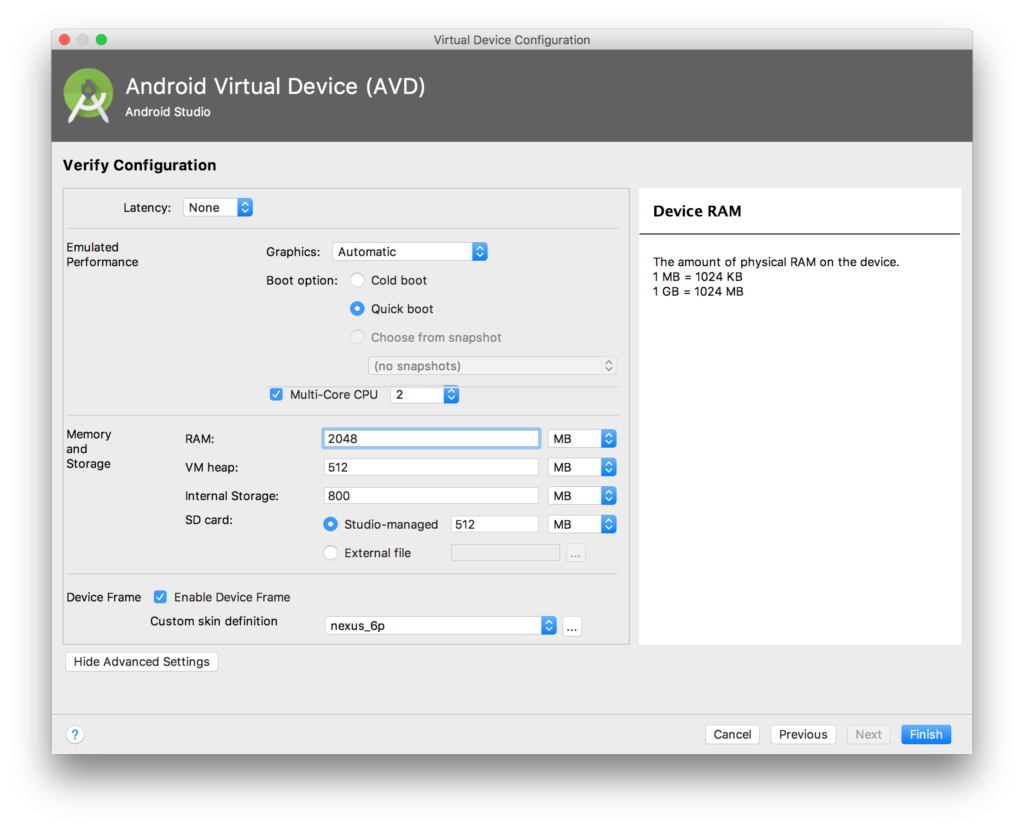This screenshot has height=828, width=1024.
Task: Click the 'Verify Configuration' heading
Action: click(139, 165)
